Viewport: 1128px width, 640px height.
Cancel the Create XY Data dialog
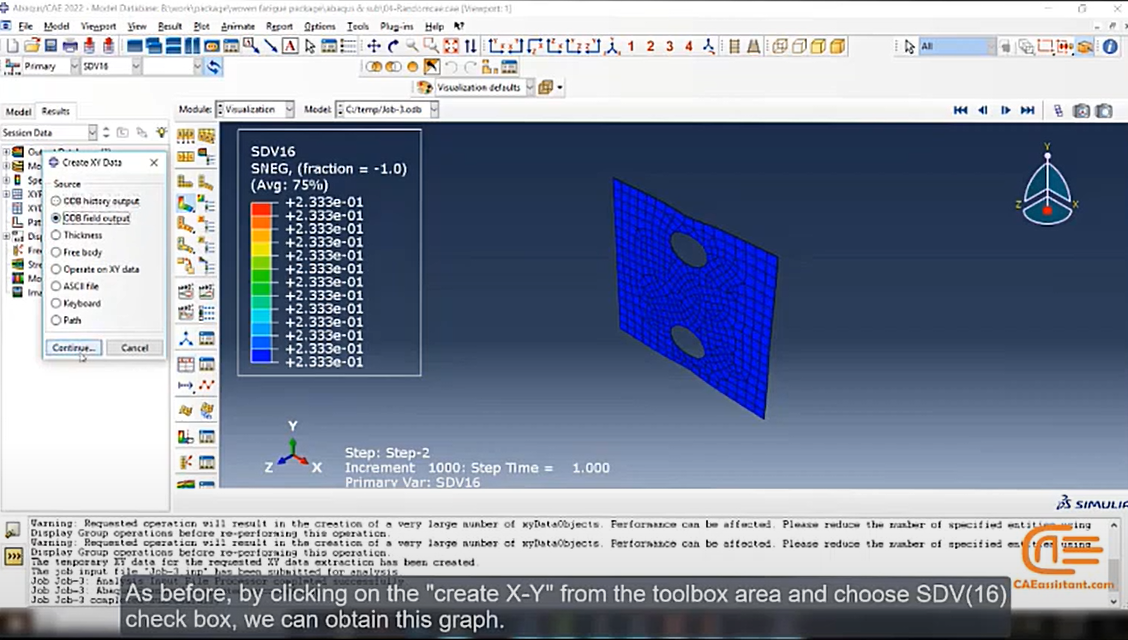135,348
